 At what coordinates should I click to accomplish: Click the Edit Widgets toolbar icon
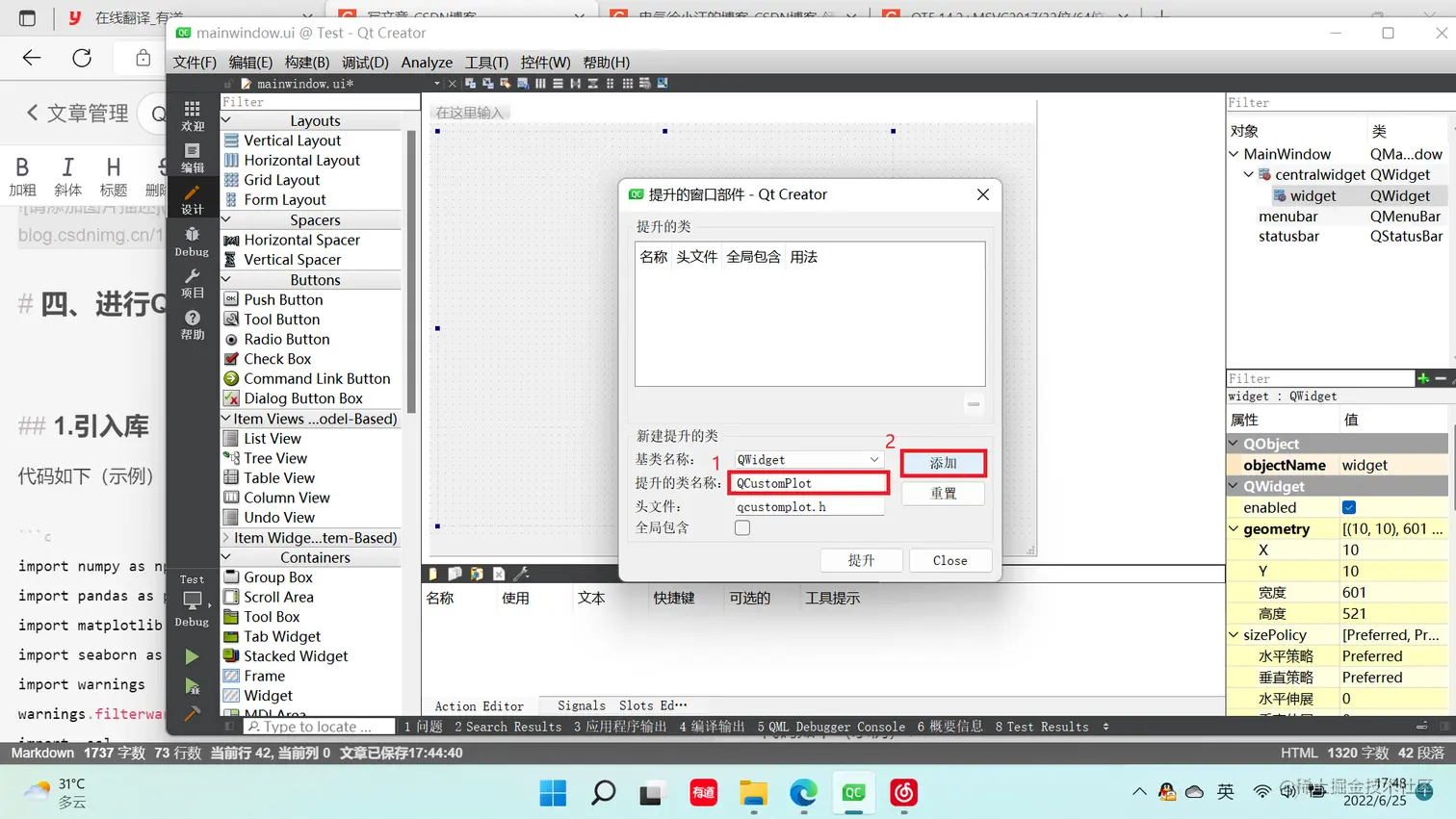coord(470,84)
